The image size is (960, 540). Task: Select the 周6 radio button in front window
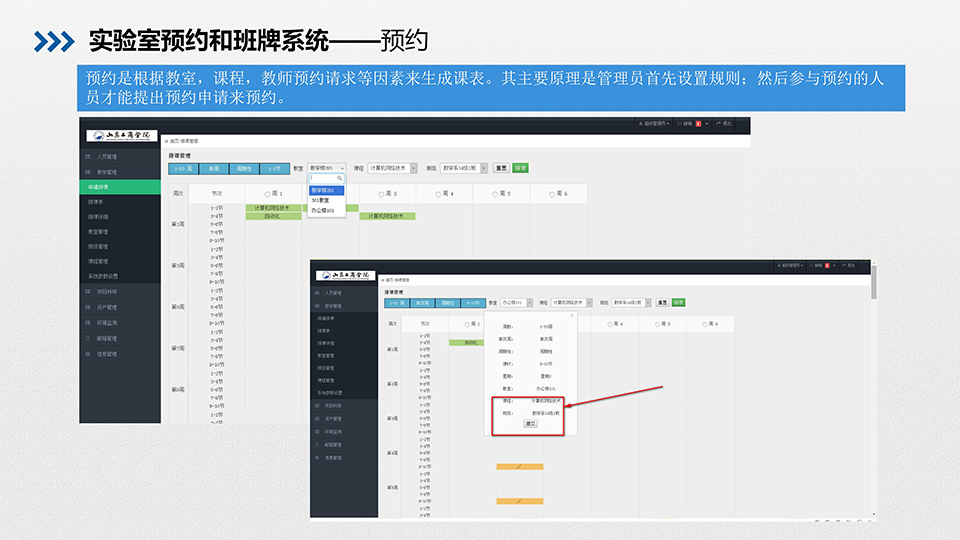coord(706,324)
